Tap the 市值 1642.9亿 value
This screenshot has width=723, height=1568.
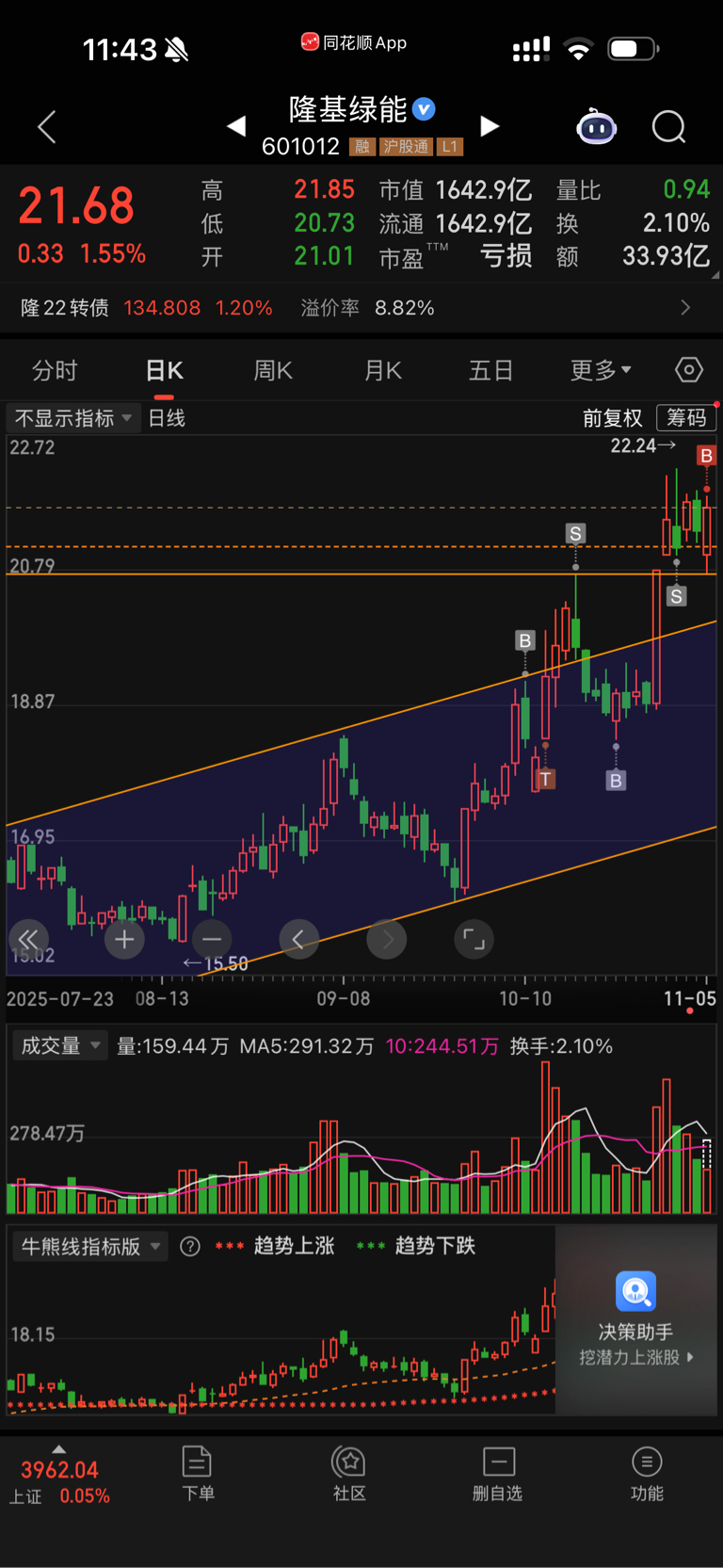pos(484,190)
